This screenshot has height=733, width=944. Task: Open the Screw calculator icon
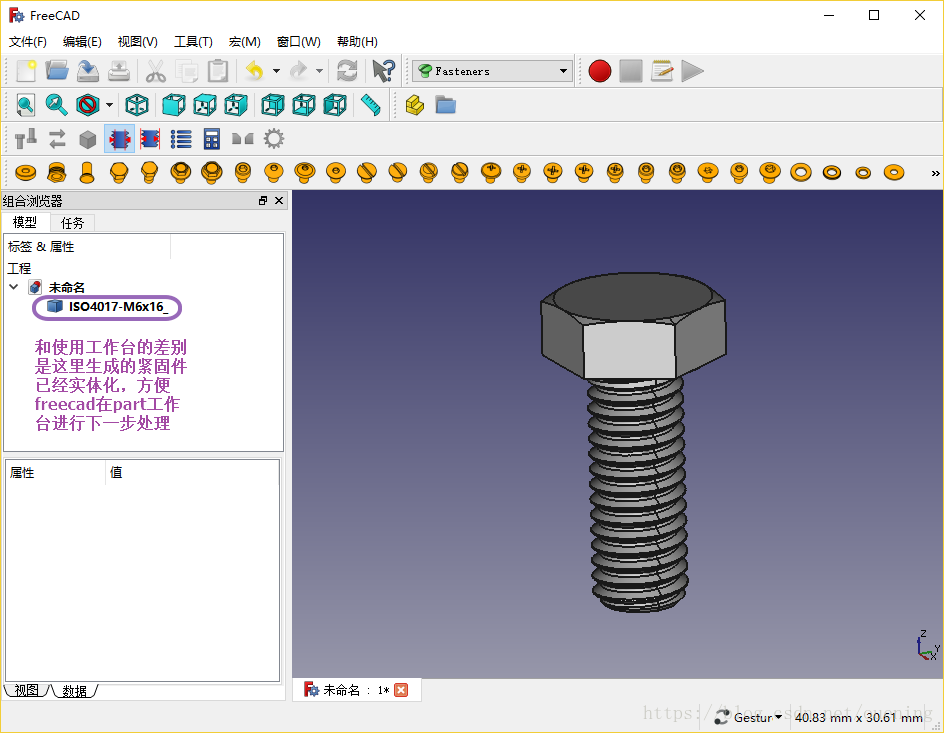click(x=211, y=139)
